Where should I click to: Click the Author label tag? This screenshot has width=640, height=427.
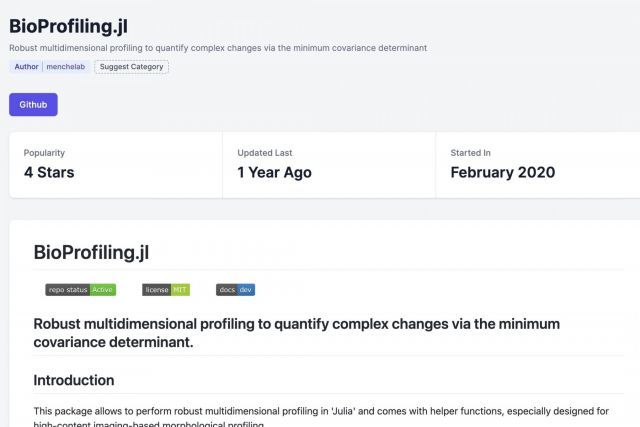pyautogui.click(x=27, y=67)
